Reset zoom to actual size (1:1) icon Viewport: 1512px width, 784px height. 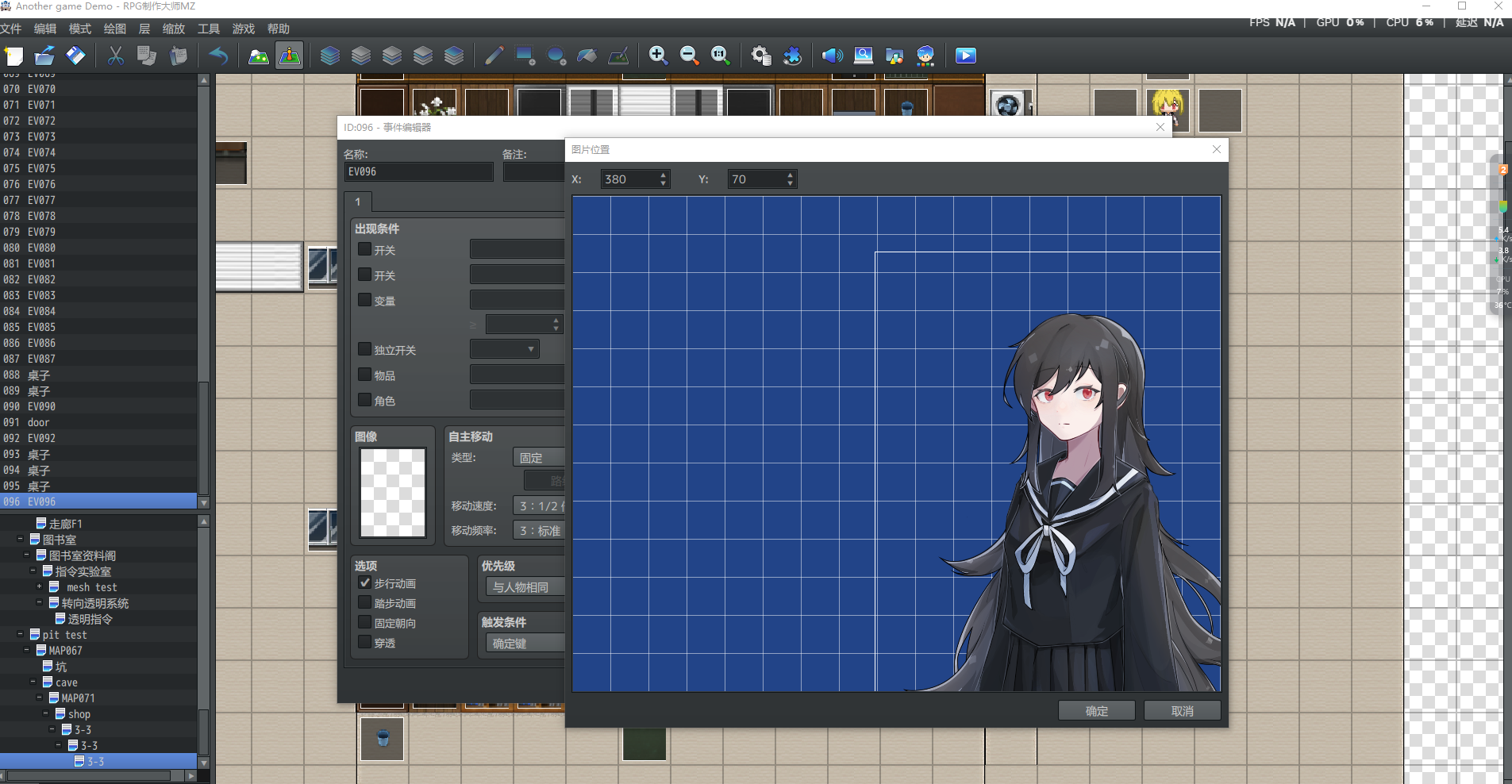[721, 56]
